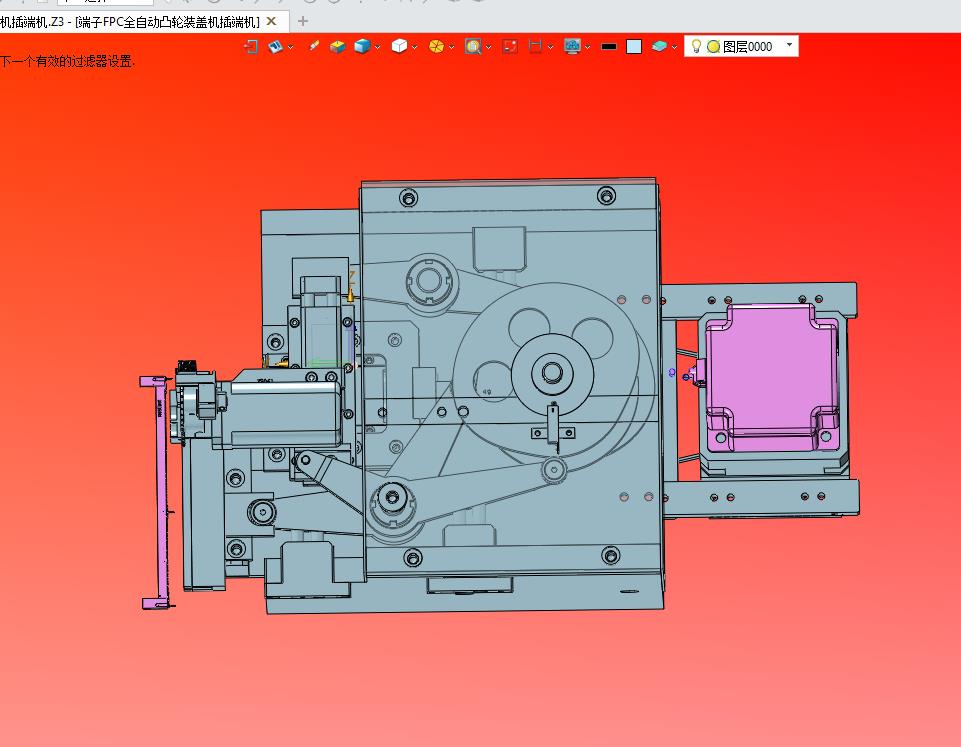Click the purple motor cover in the model
This screenshot has height=747, width=961.
tap(771, 379)
